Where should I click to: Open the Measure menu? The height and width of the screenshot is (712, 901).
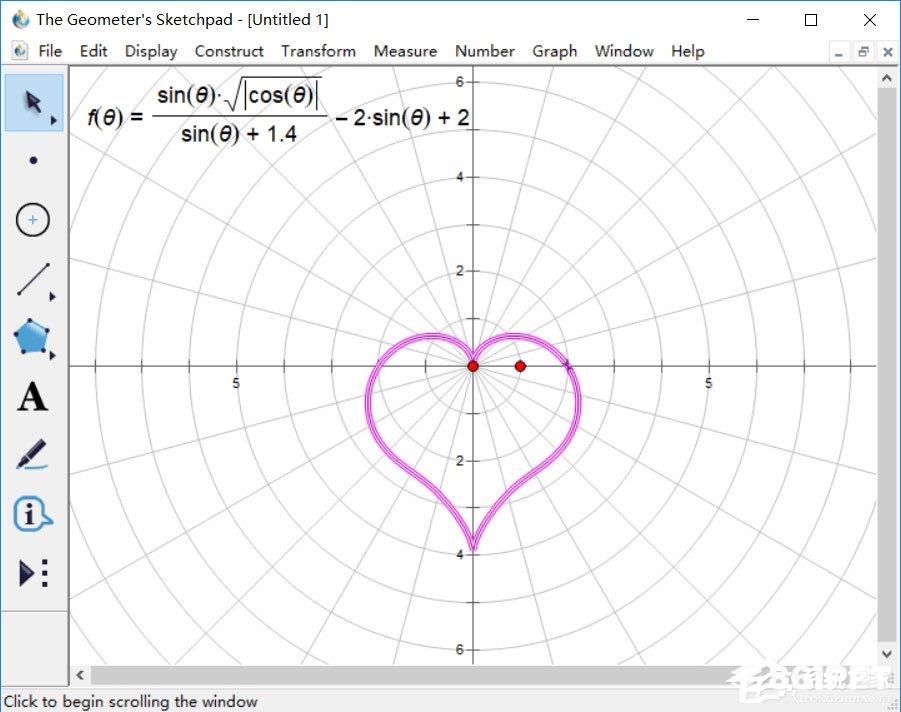[x=405, y=51]
